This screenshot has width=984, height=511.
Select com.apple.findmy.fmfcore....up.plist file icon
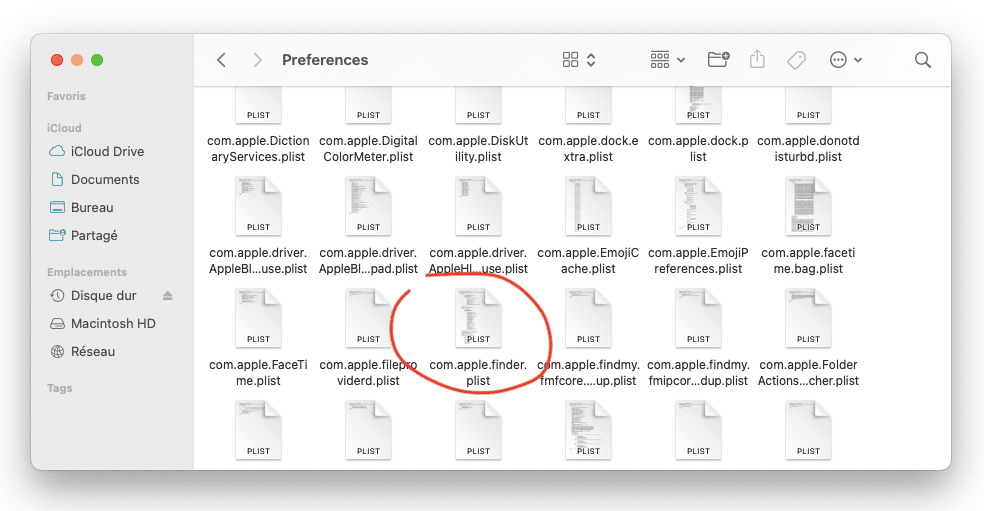click(588, 318)
